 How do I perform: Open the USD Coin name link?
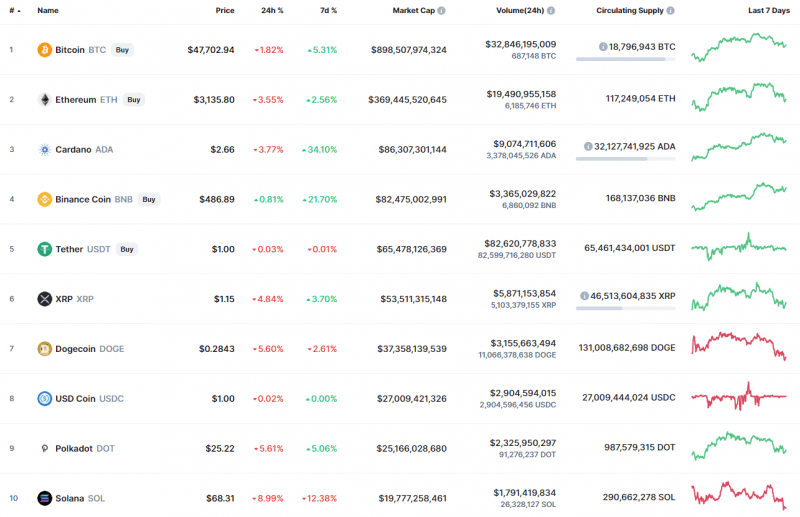[76, 398]
